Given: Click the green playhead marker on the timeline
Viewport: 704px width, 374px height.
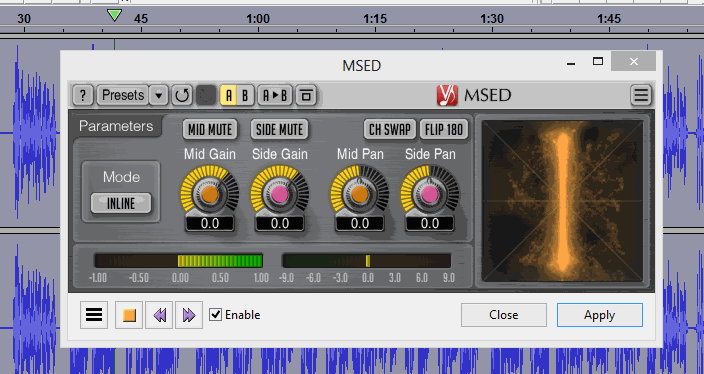Looking at the screenshot, I should click(114, 16).
